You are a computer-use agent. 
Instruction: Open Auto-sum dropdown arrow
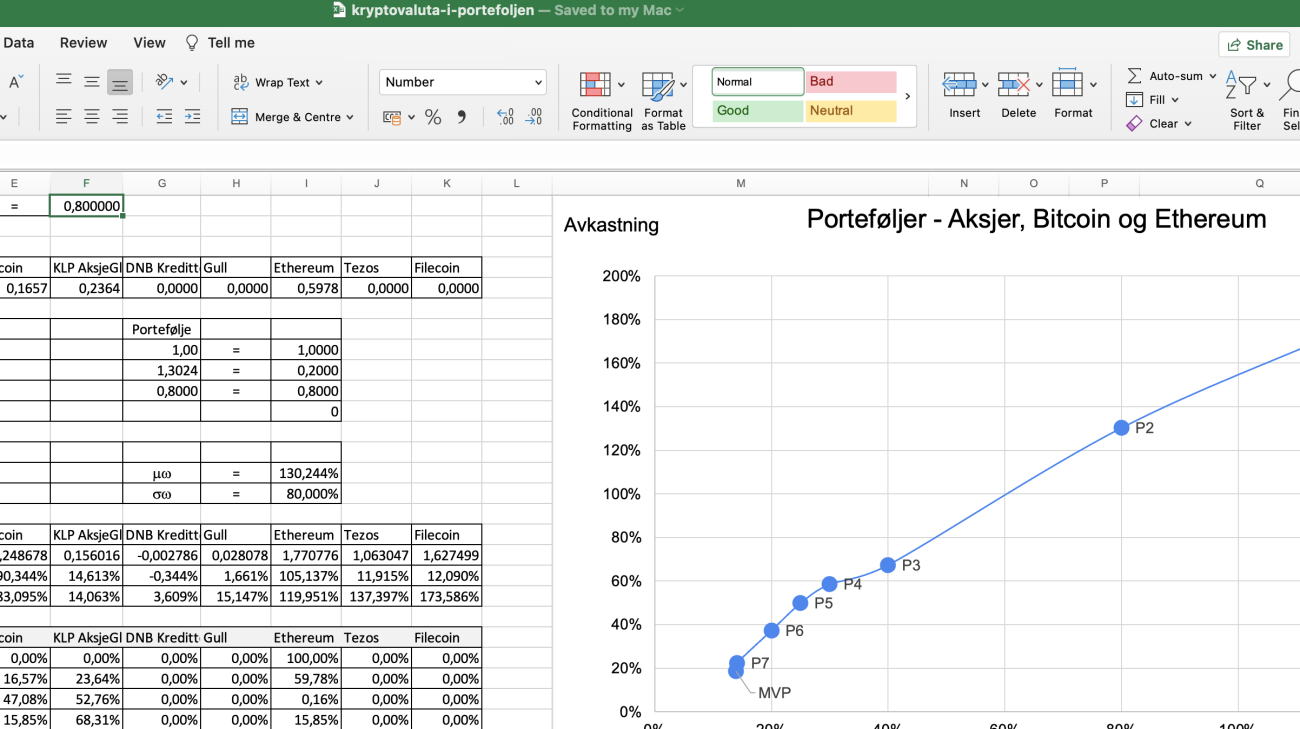(x=1213, y=76)
